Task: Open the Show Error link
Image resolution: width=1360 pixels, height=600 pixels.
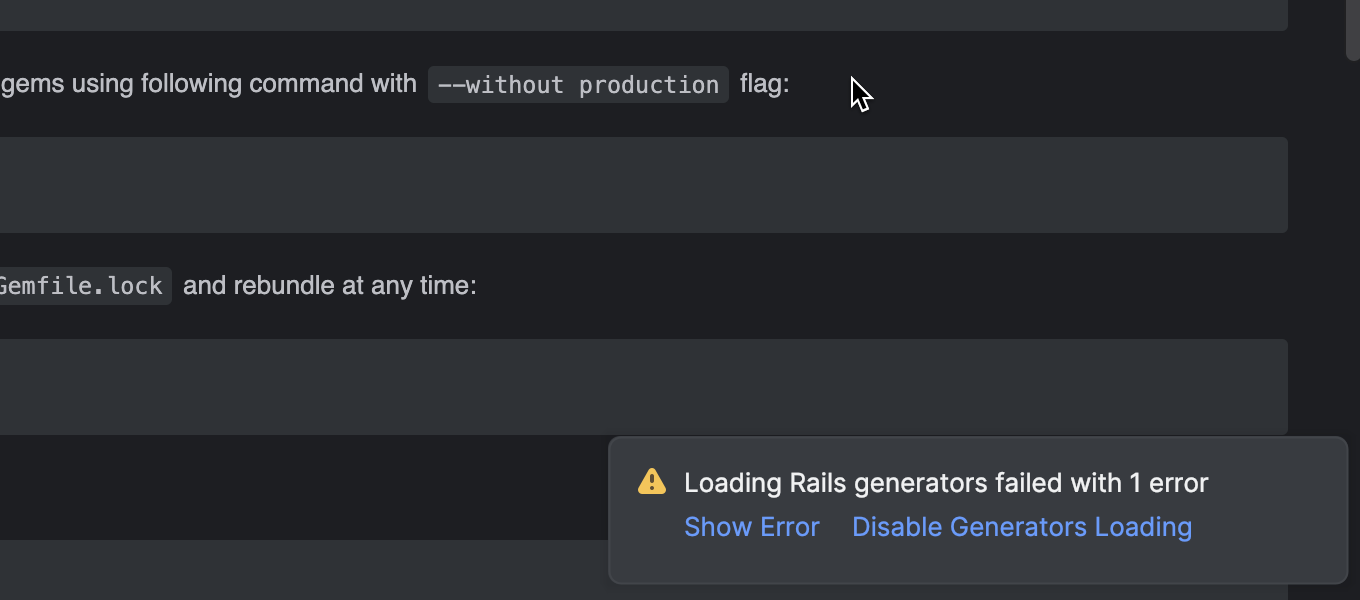Action: 751,527
